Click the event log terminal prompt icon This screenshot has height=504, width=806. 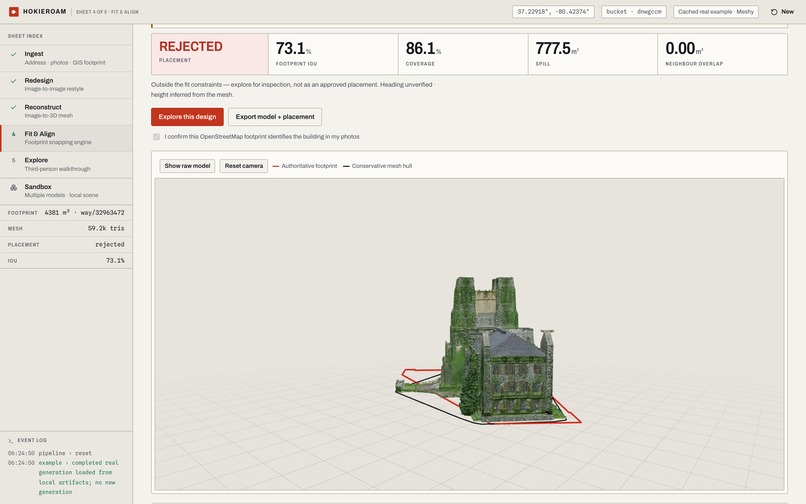point(10,441)
